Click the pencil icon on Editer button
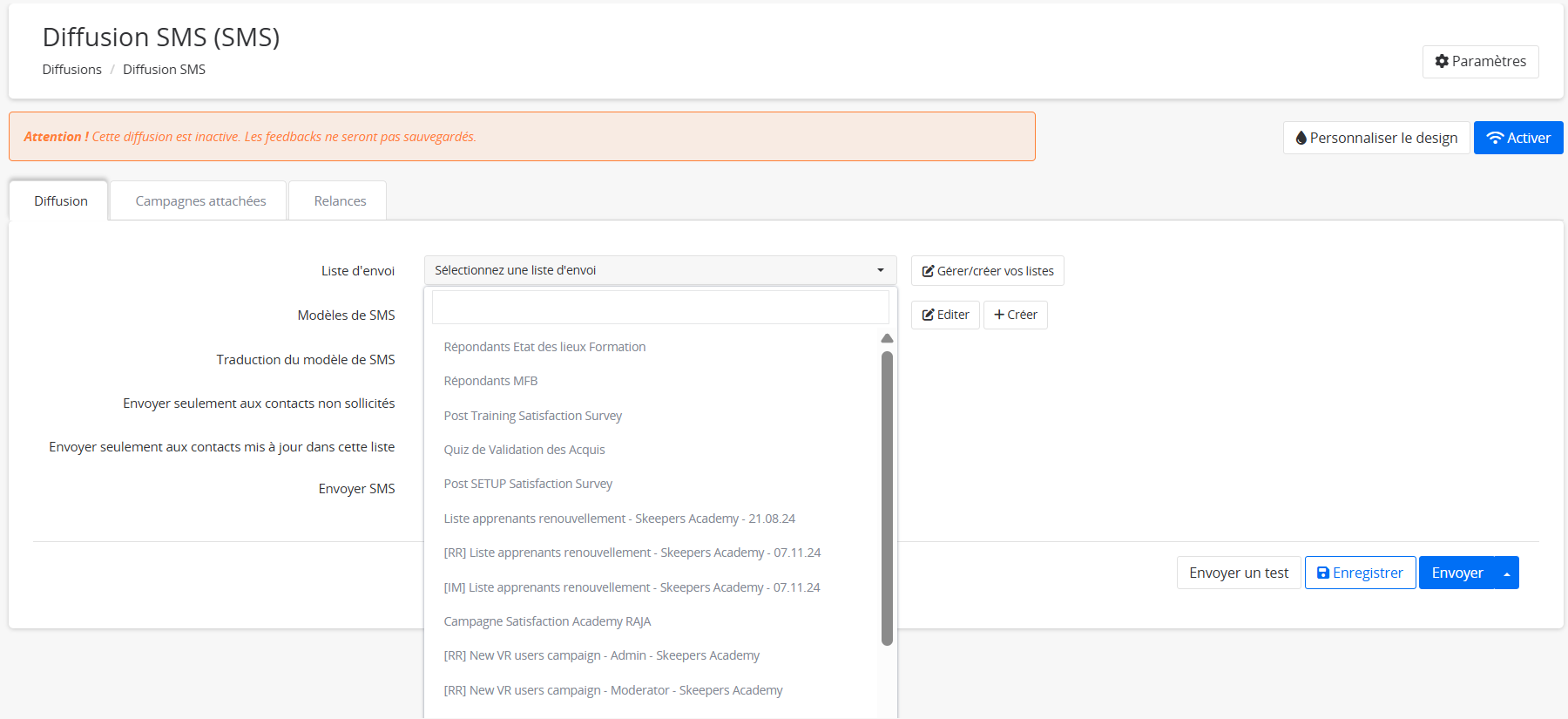 928,315
